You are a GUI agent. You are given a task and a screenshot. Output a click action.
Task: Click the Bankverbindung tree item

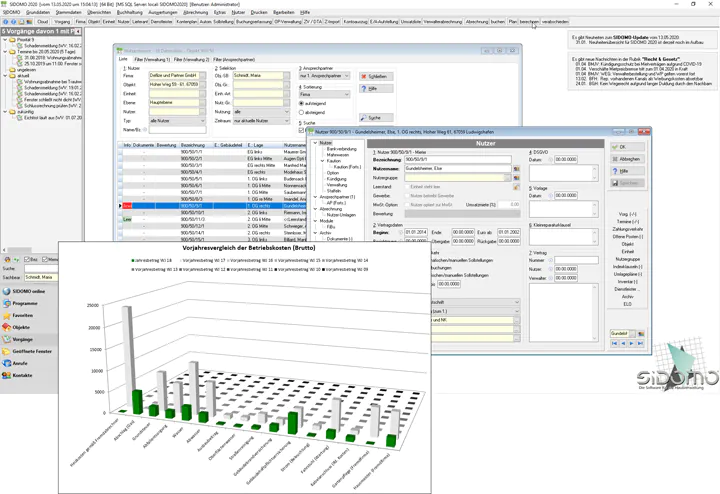[341, 149]
